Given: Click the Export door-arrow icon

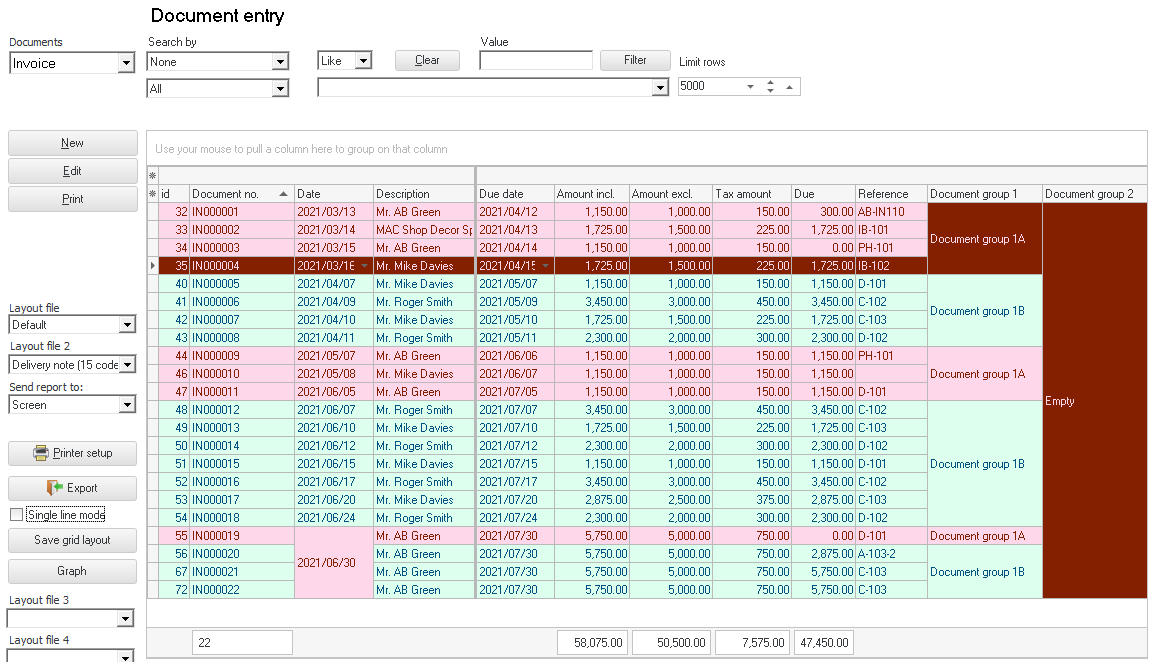Looking at the screenshot, I should point(54,488).
